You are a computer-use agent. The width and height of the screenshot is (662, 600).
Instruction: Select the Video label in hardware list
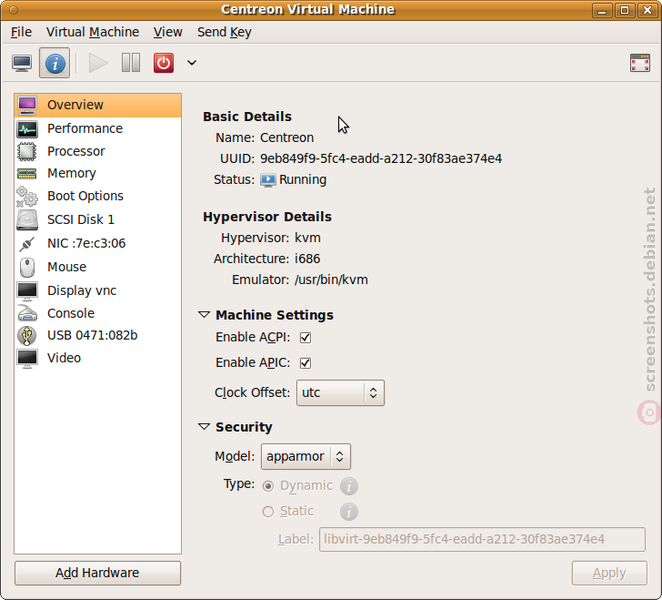pos(64,358)
